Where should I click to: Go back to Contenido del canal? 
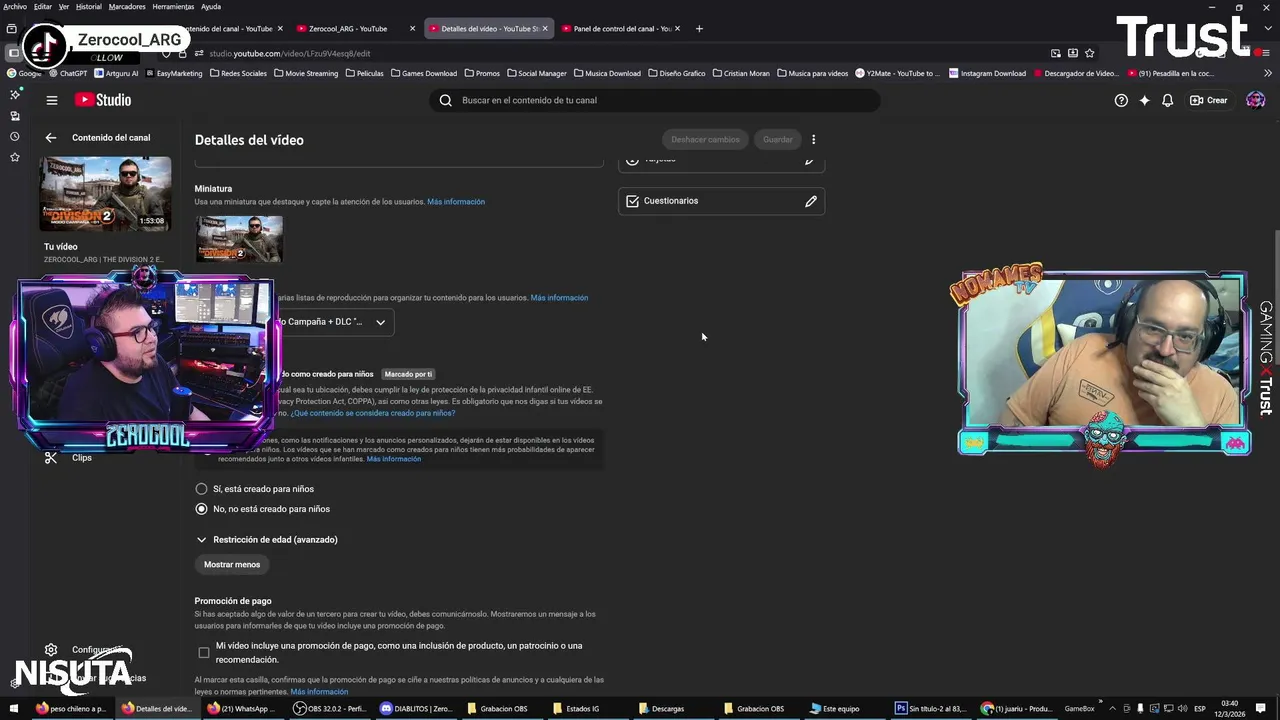click(x=51, y=138)
